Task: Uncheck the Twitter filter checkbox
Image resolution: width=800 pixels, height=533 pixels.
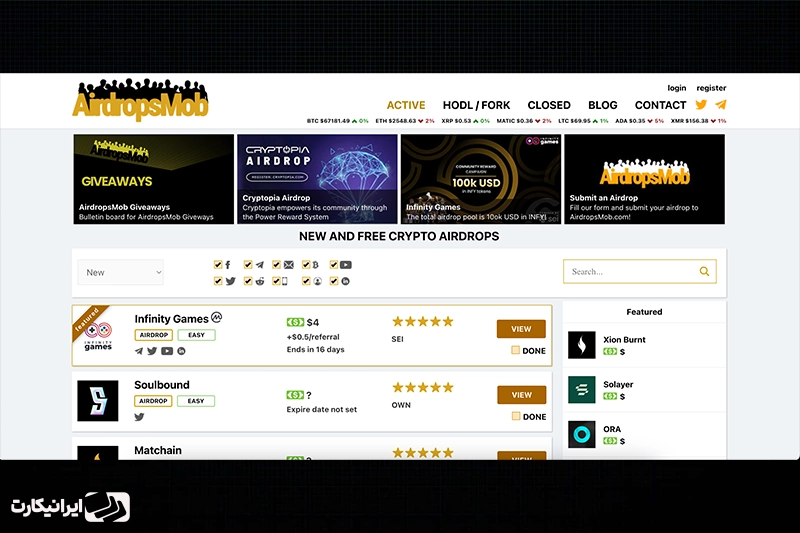Action: (x=218, y=281)
